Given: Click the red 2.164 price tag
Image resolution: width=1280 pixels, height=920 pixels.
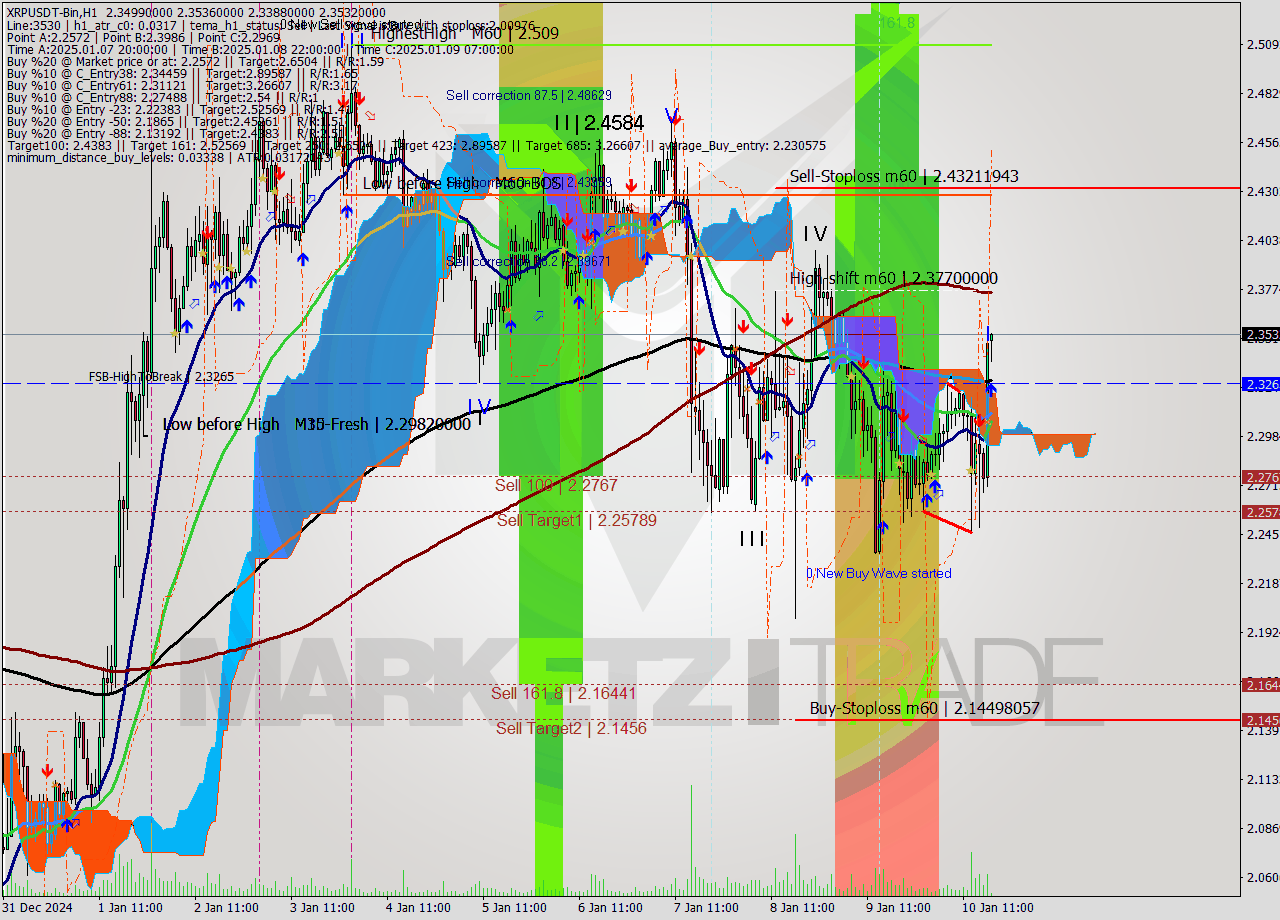Looking at the screenshot, I should click(1260, 684).
